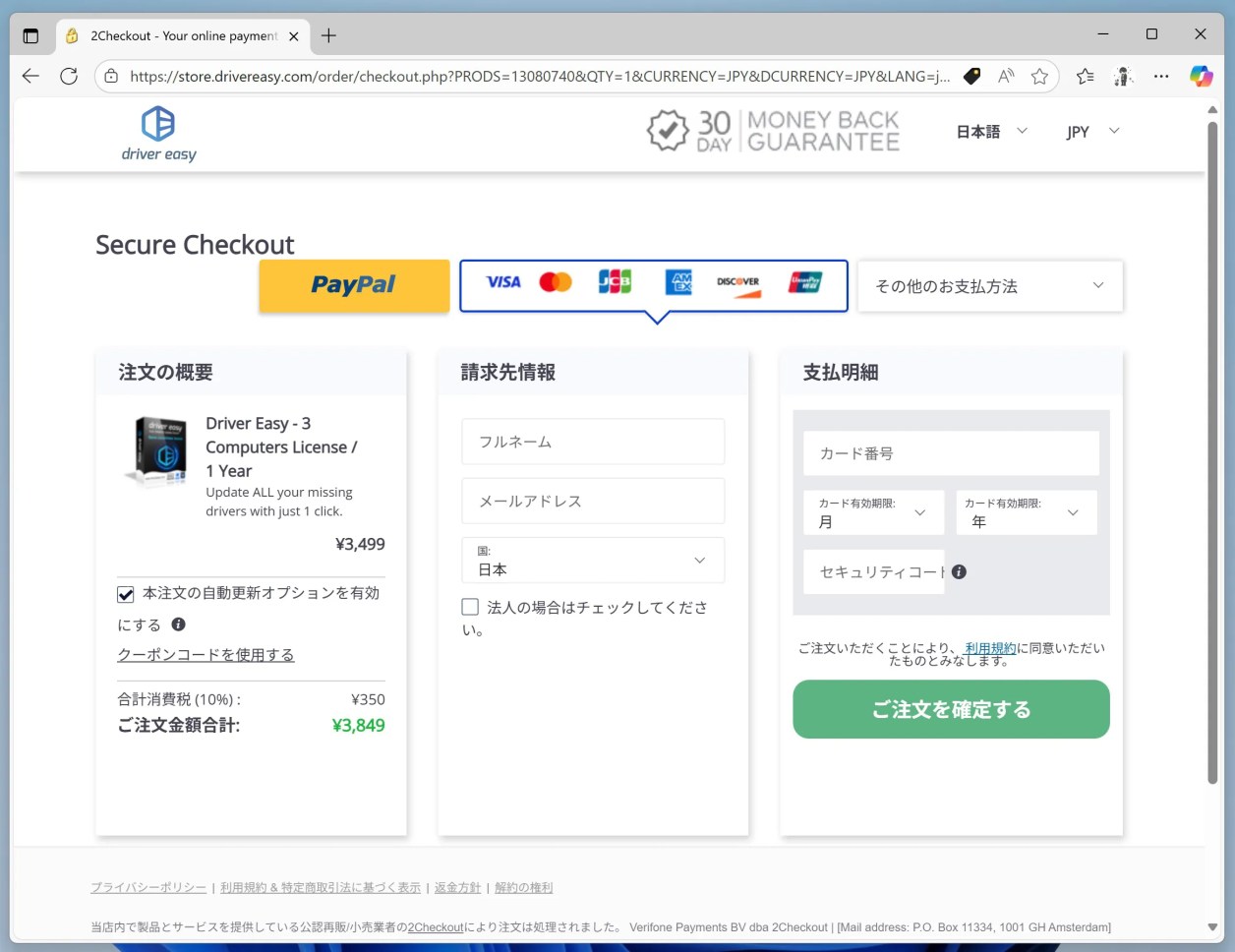Click ご注文を確定する button
The width and height of the screenshot is (1235, 952).
point(951,709)
